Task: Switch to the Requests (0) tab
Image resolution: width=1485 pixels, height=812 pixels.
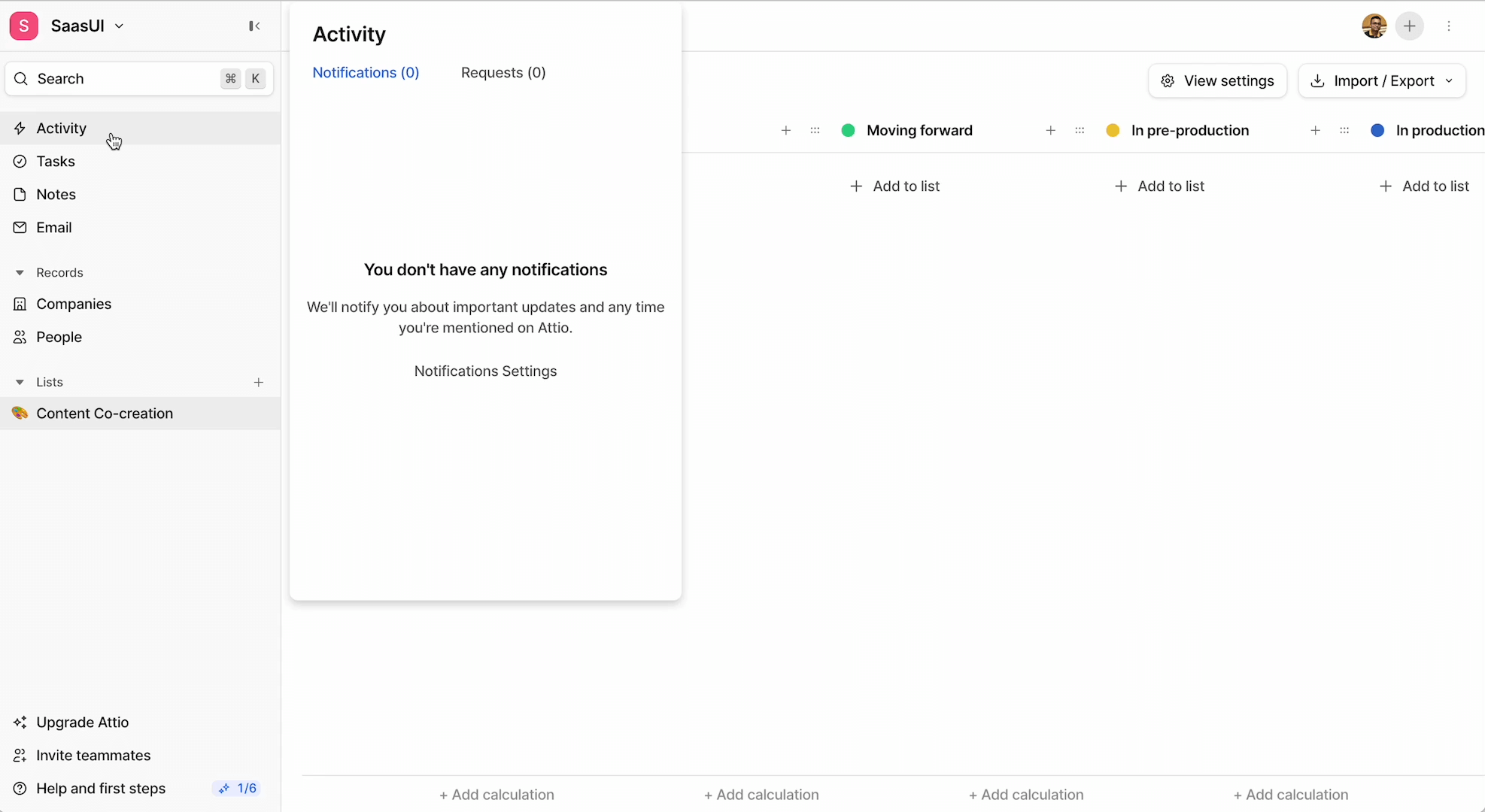Action: tap(503, 73)
